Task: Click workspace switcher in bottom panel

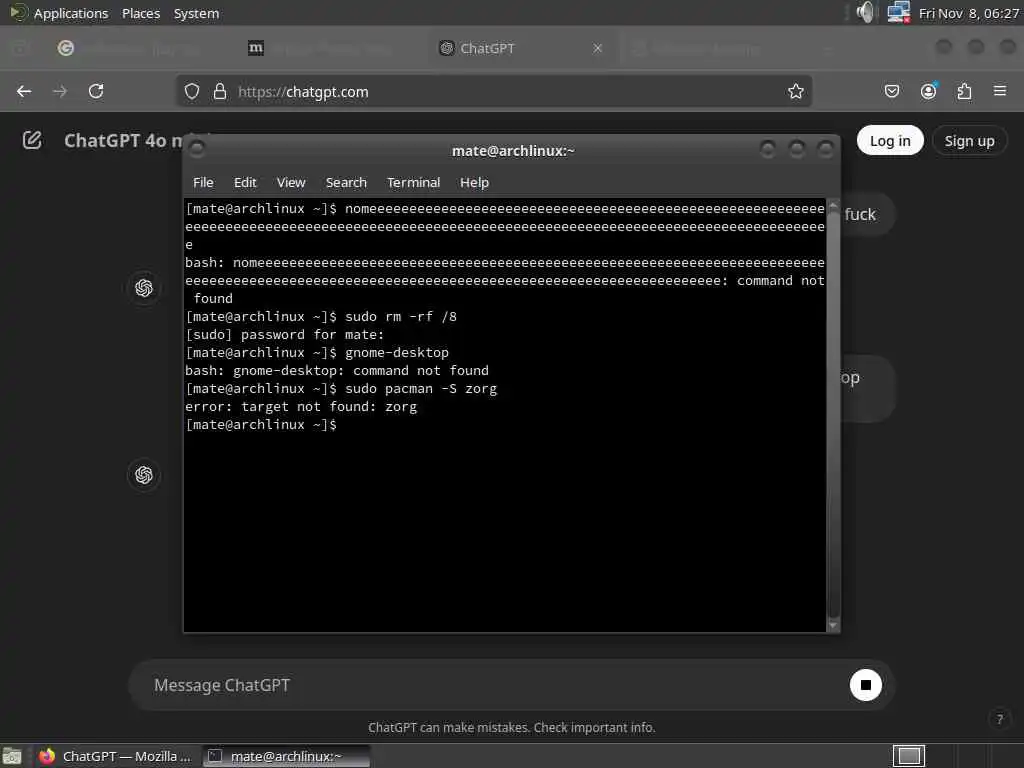Action: pyautogui.click(x=908, y=756)
